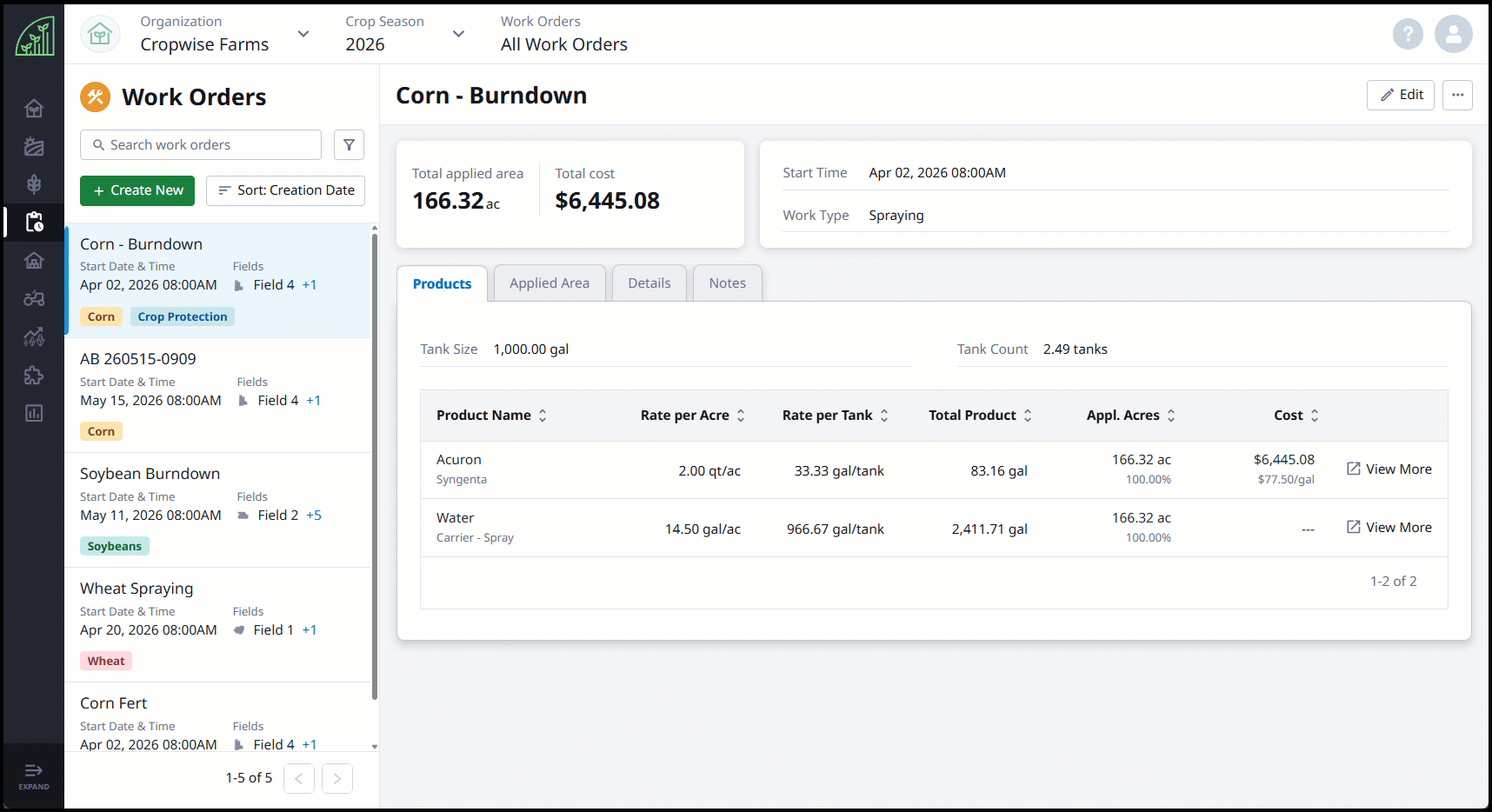The width and height of the screenshot is (1492, 812).
Task: Click the Acuron product name
Action: pyautogui.click(x=459, y=460)
